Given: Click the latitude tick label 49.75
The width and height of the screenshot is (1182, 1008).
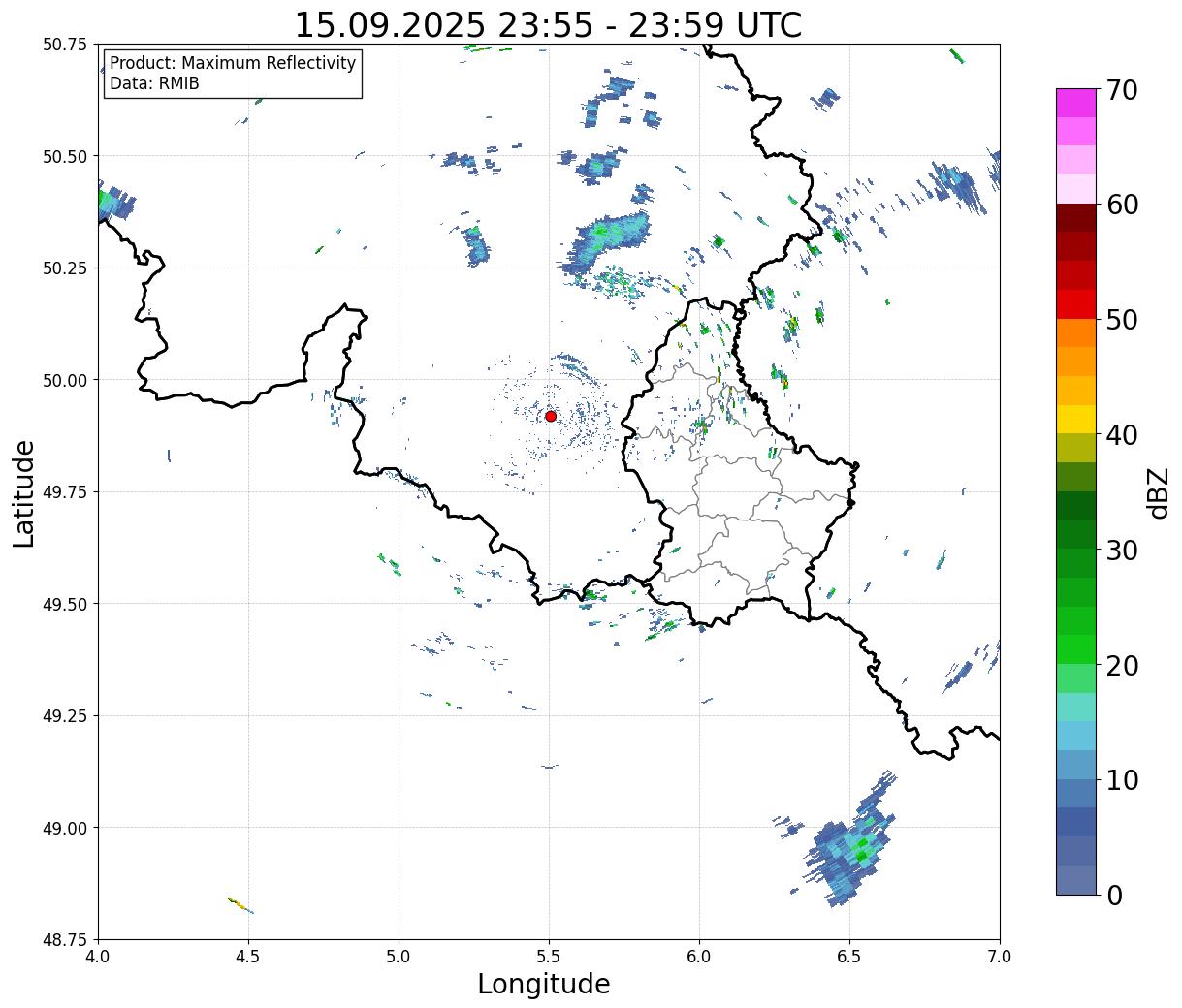Looking at the screenshot, I should click(x=65, y=492).
